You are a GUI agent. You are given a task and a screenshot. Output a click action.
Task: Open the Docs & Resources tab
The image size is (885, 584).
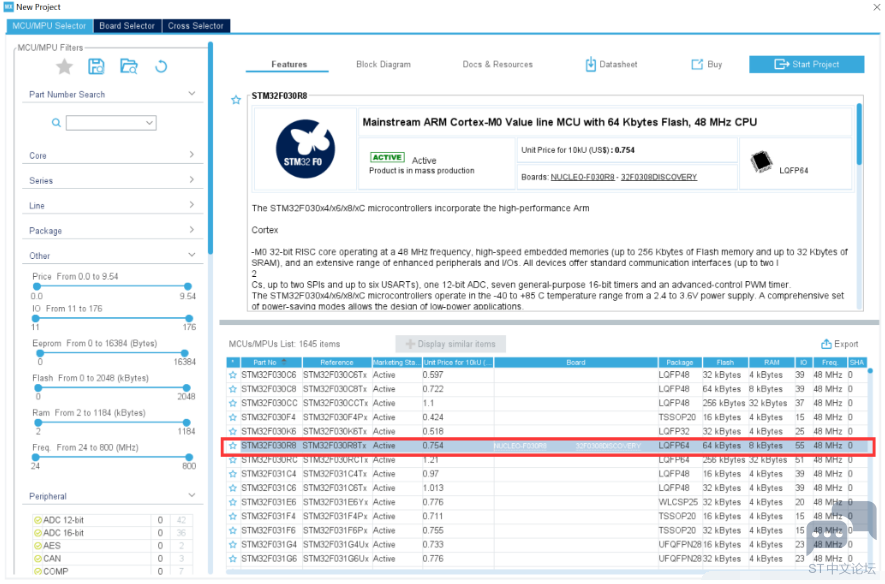497,64
